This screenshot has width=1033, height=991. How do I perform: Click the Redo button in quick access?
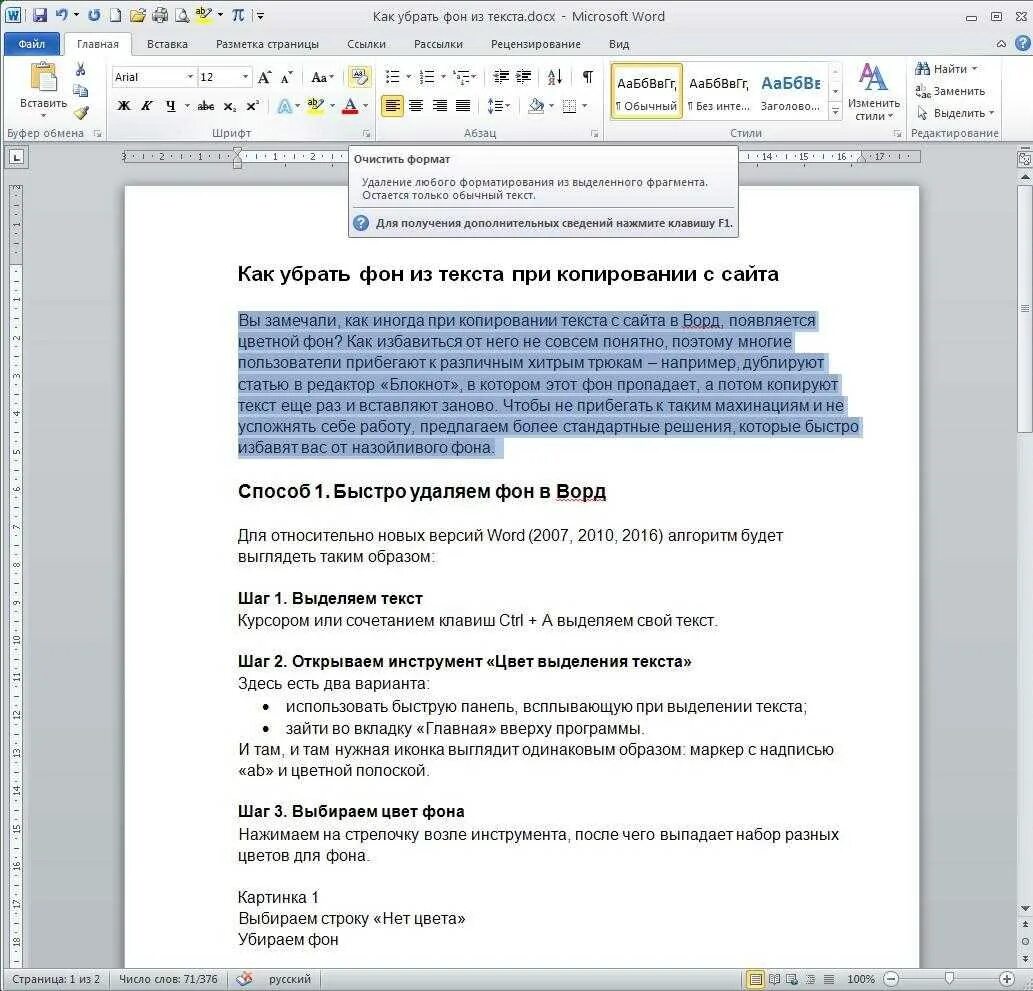pos(94,14)
